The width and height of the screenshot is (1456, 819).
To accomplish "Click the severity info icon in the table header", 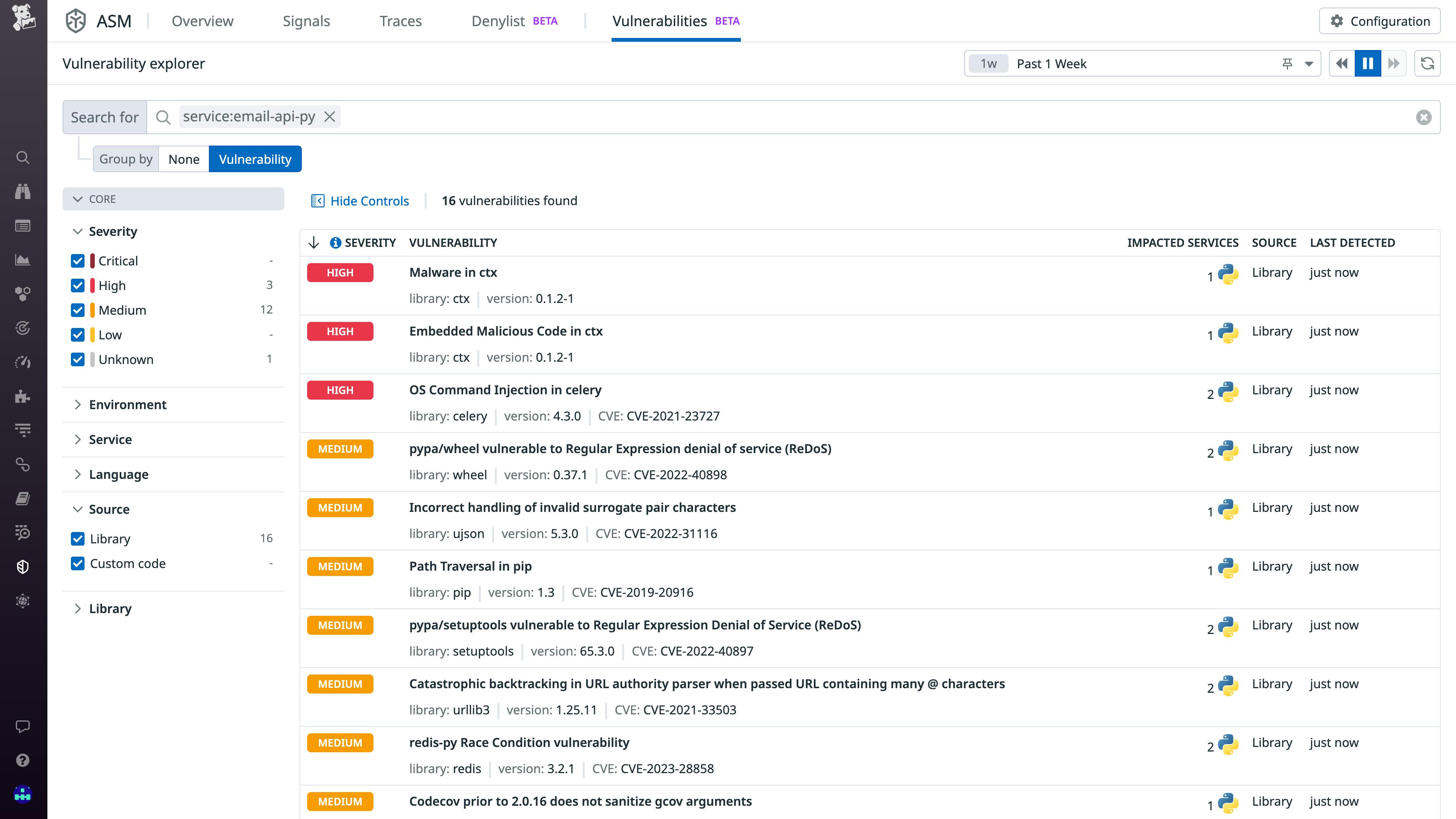I will 335,243.
